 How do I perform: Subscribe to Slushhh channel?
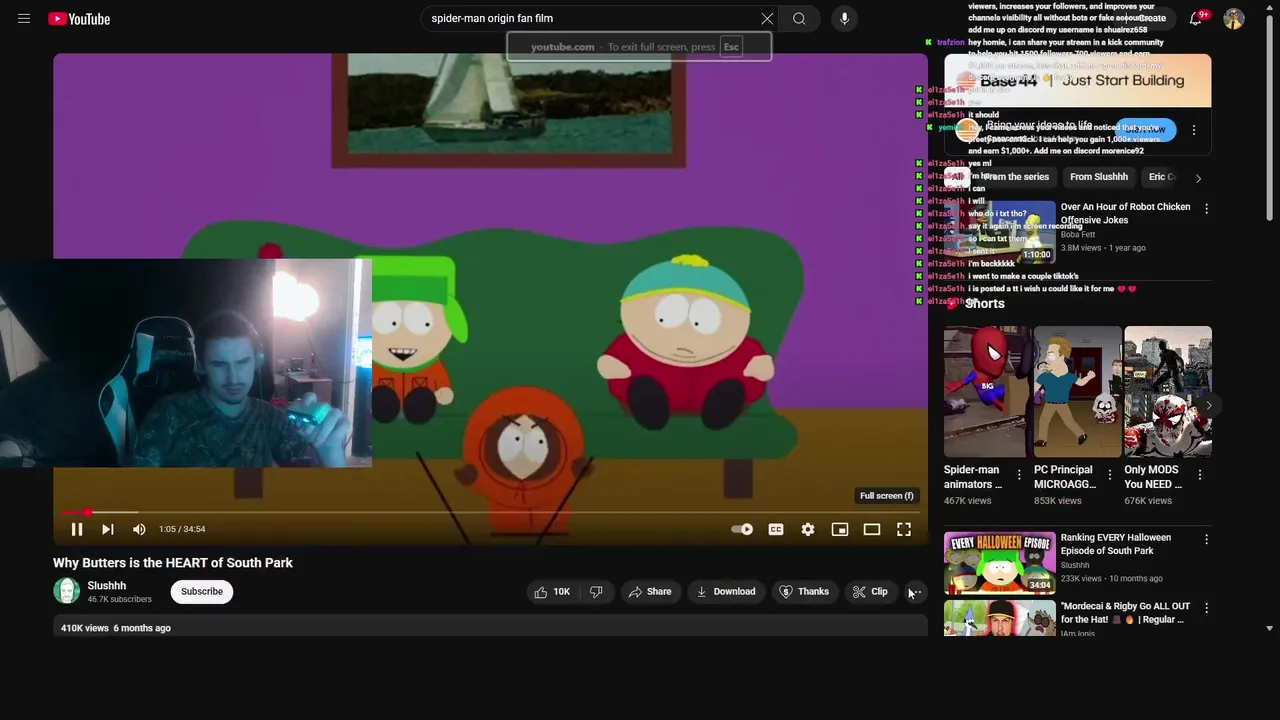click(202, 592)
